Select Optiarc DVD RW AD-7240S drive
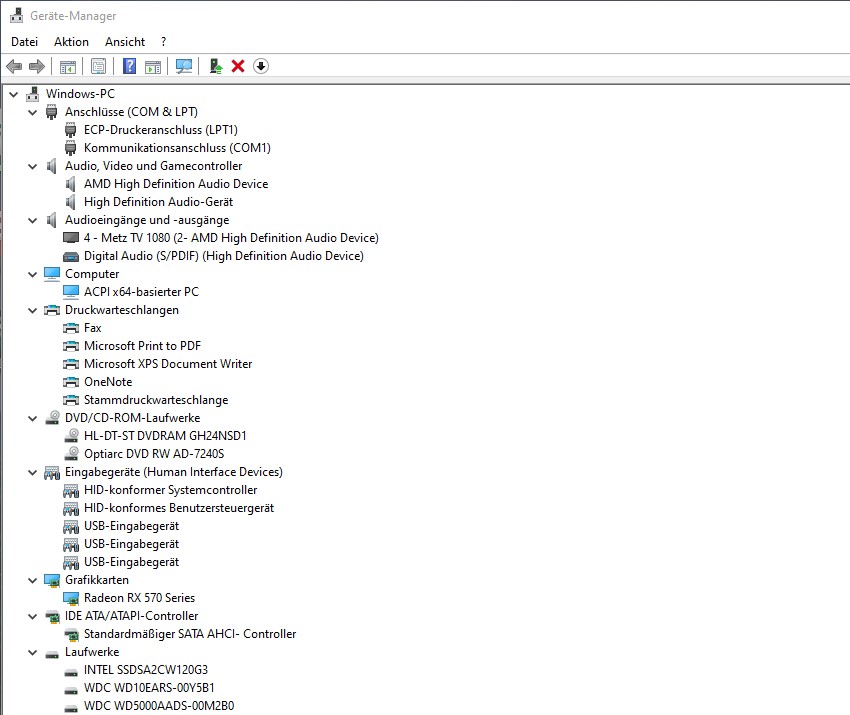Screen dimensions: 850x715 click(154, 454)
